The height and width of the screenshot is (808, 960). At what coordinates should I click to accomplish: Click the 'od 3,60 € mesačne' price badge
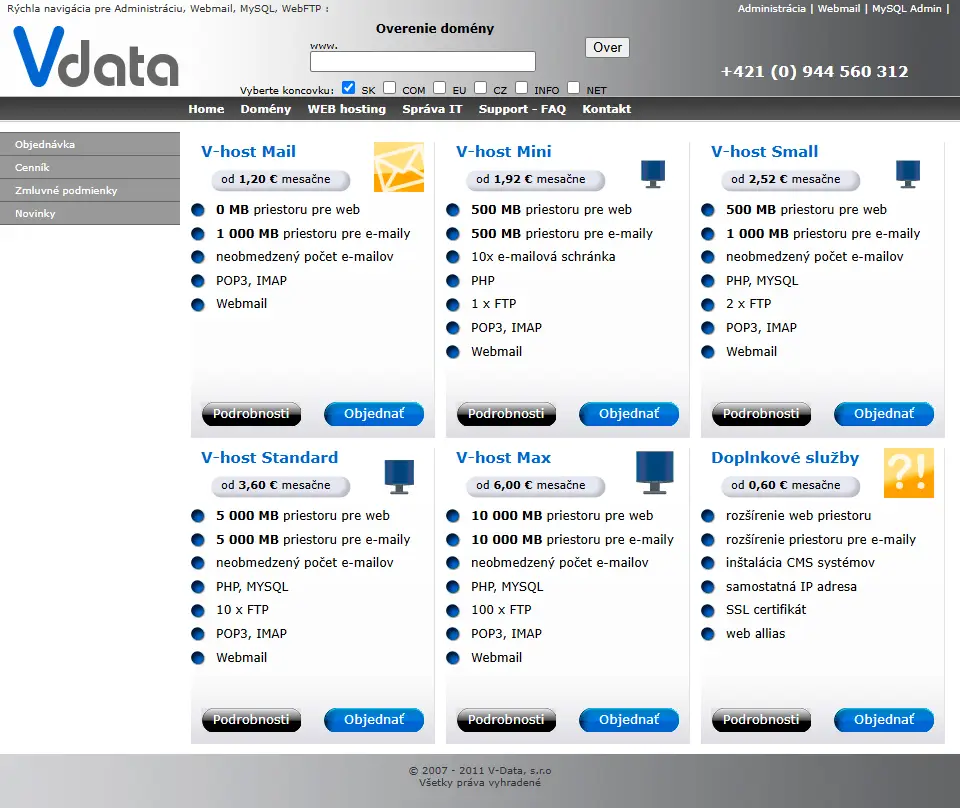point(281,486)
